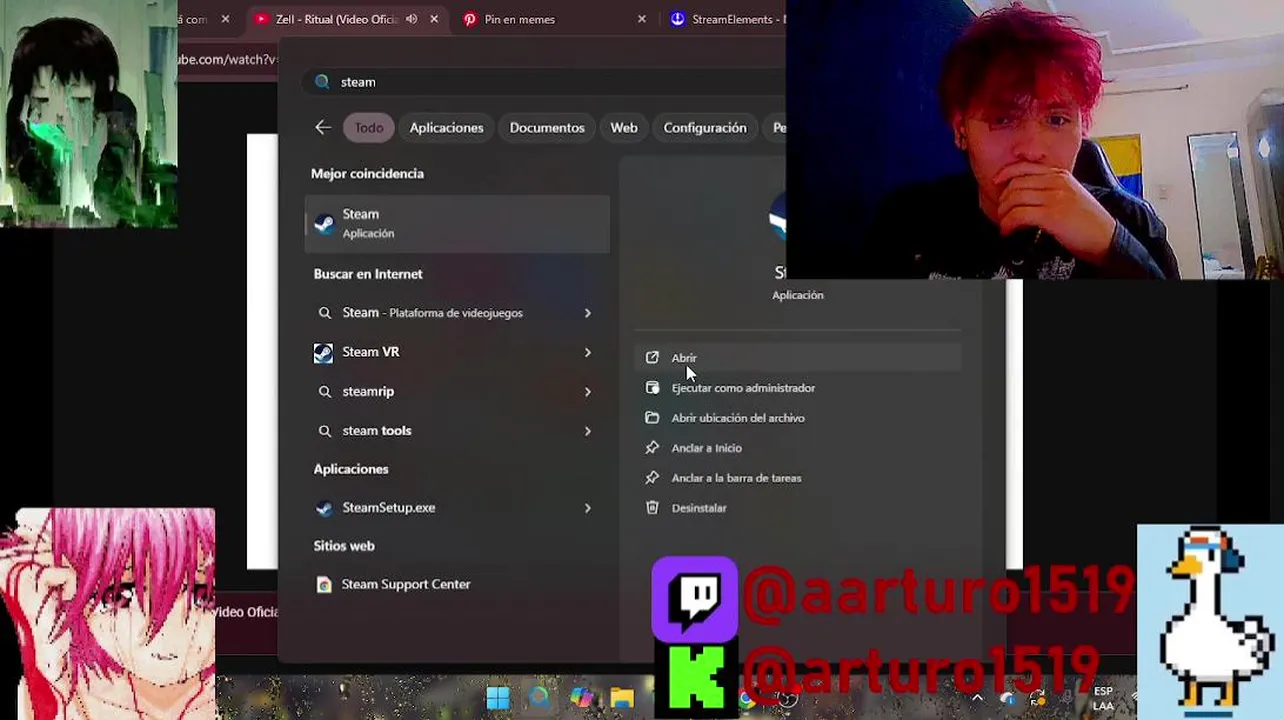Open File Explorer from the taskbar
The image size is (1284, 720).
622,698
